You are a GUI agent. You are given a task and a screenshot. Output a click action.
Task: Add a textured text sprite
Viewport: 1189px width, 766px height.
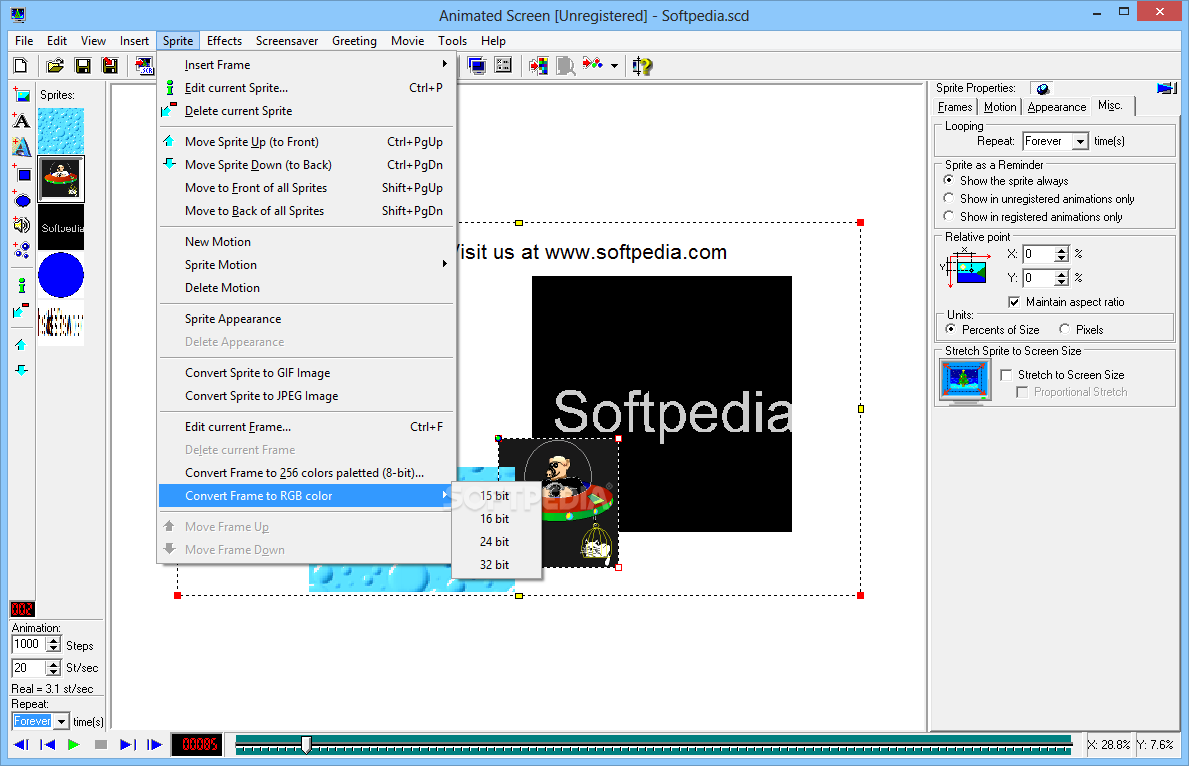(22, 146)
